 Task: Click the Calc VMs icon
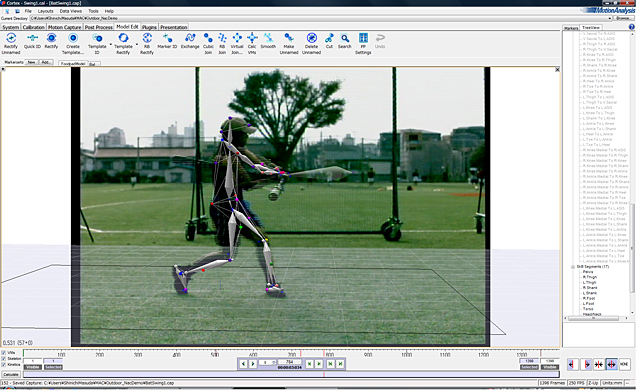(252, 38)
